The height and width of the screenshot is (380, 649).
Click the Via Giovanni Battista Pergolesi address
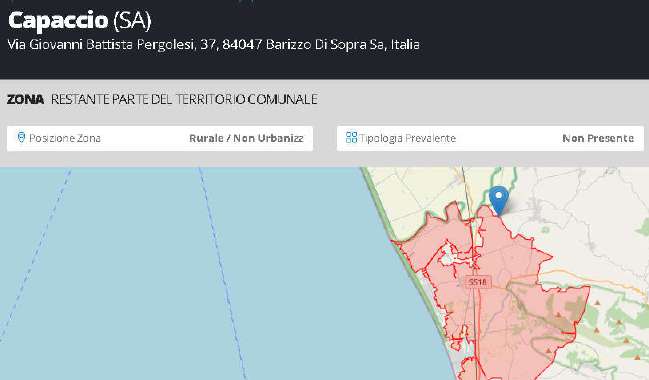214,45
